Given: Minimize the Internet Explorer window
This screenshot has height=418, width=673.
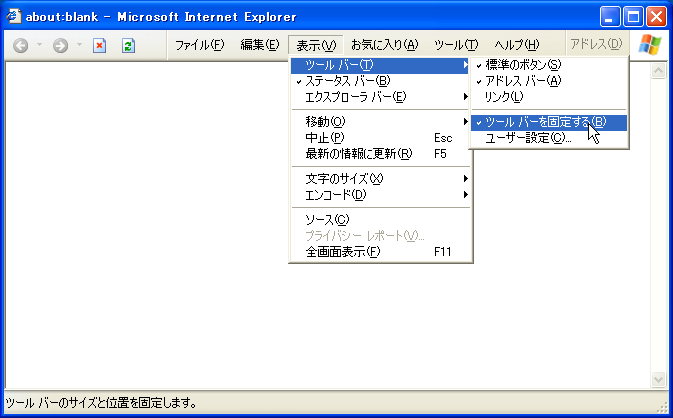Looking at the screenshot, I should [609, 17].
